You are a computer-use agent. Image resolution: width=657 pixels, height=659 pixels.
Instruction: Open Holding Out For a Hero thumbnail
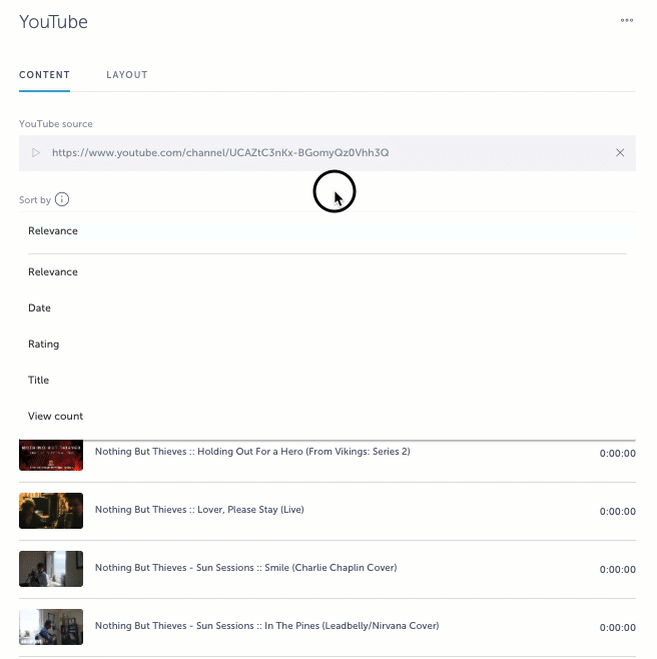pyautogui.click(x=51, y=456)
